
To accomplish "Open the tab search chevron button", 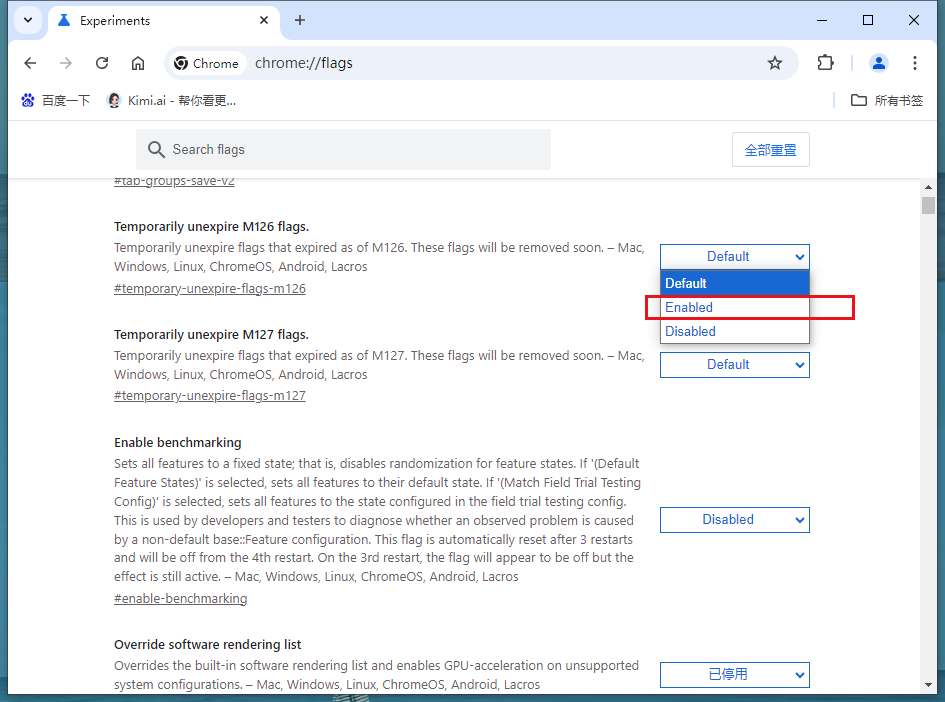I will [x=28, y=20].
